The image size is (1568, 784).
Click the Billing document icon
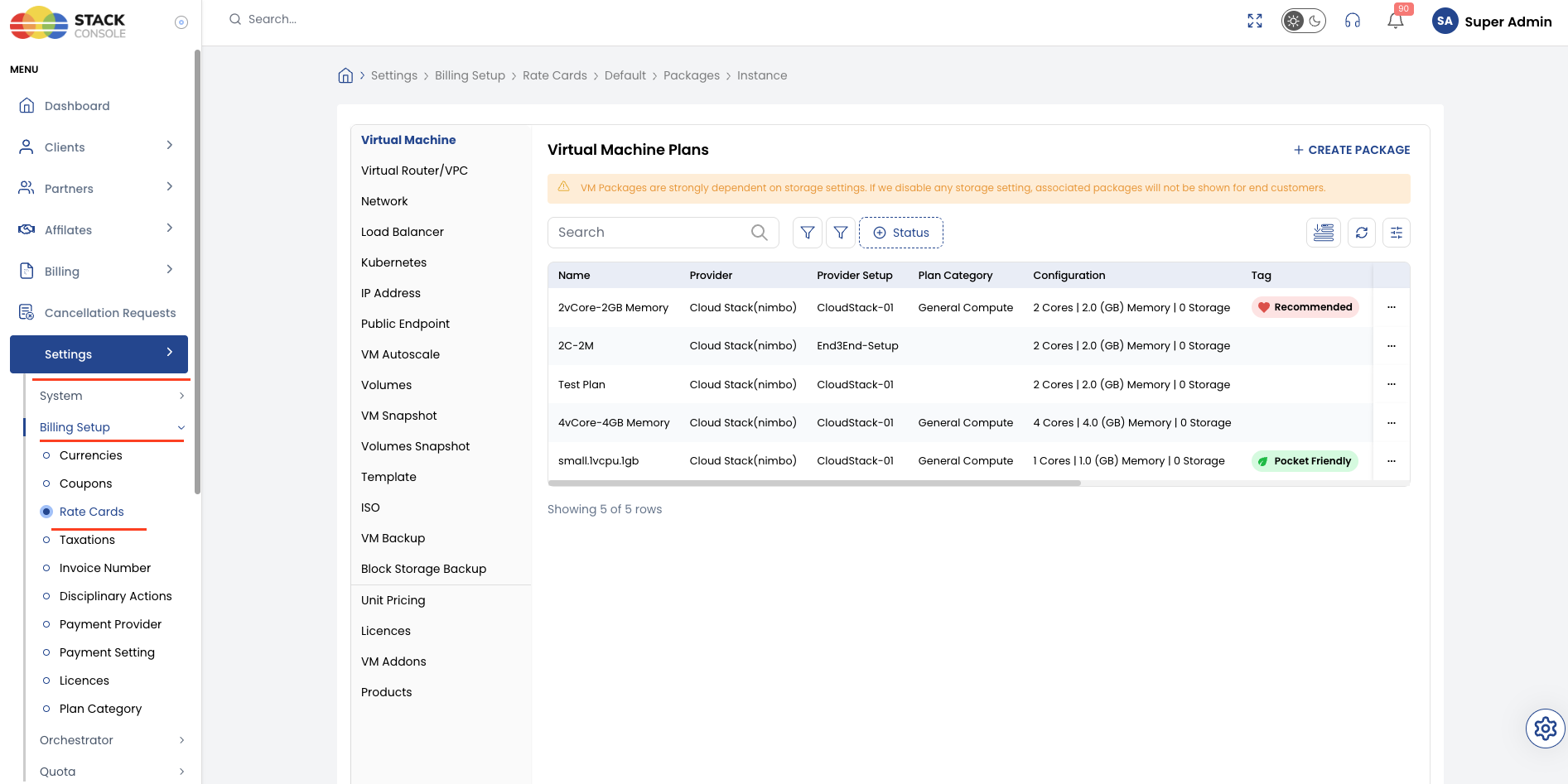coord(27,271)
